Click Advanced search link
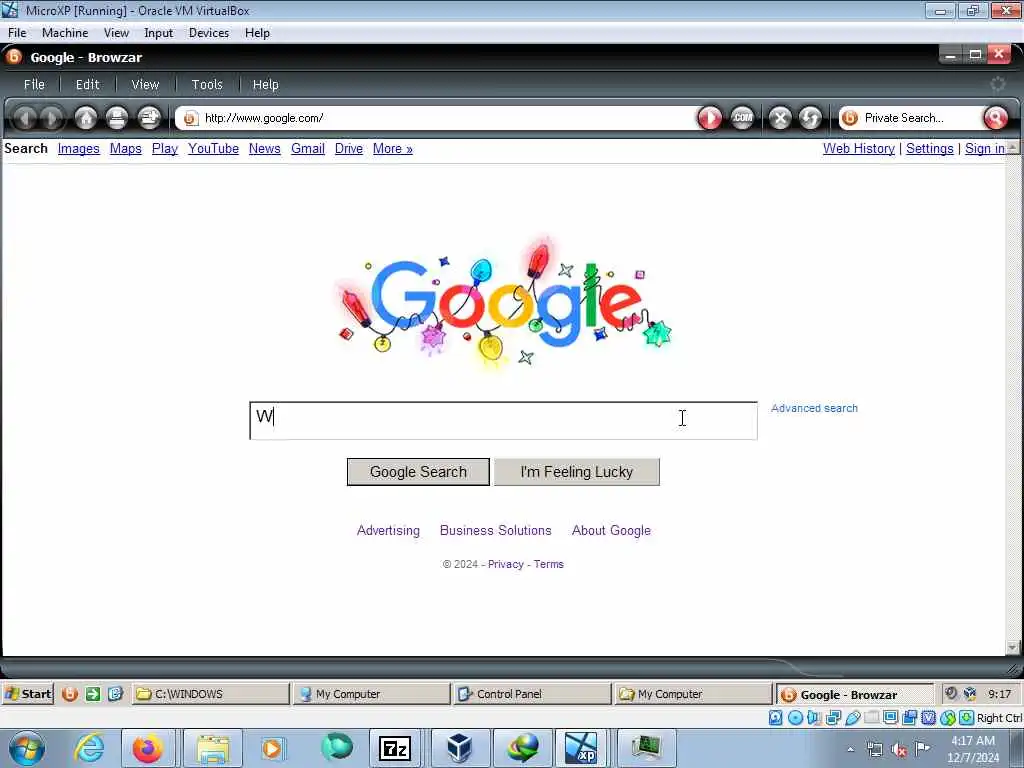The width and height of the screenshot is (1024, 768). pos(814,408)
